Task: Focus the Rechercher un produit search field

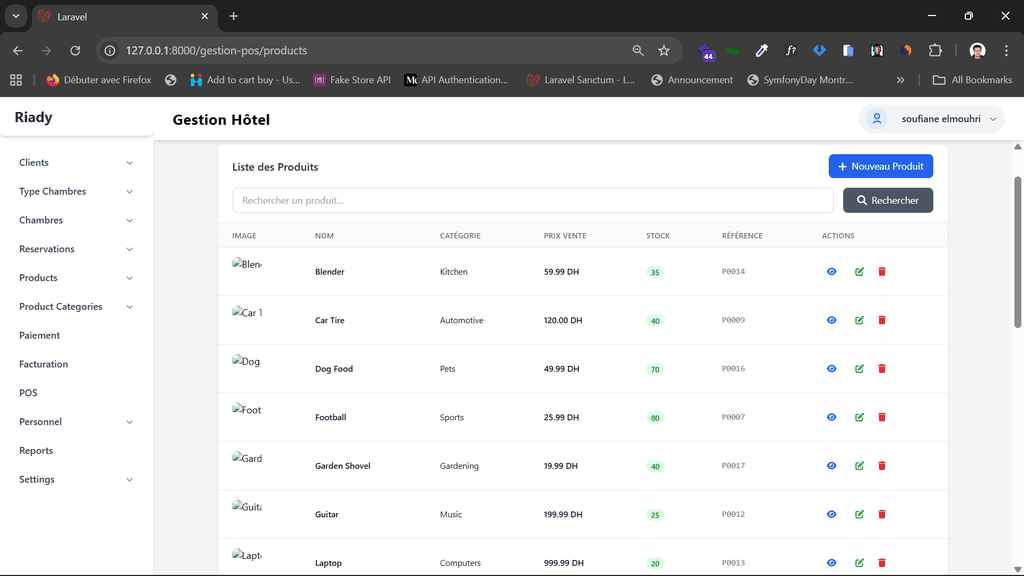Action: pyautogui.click(x=532, y=200)
